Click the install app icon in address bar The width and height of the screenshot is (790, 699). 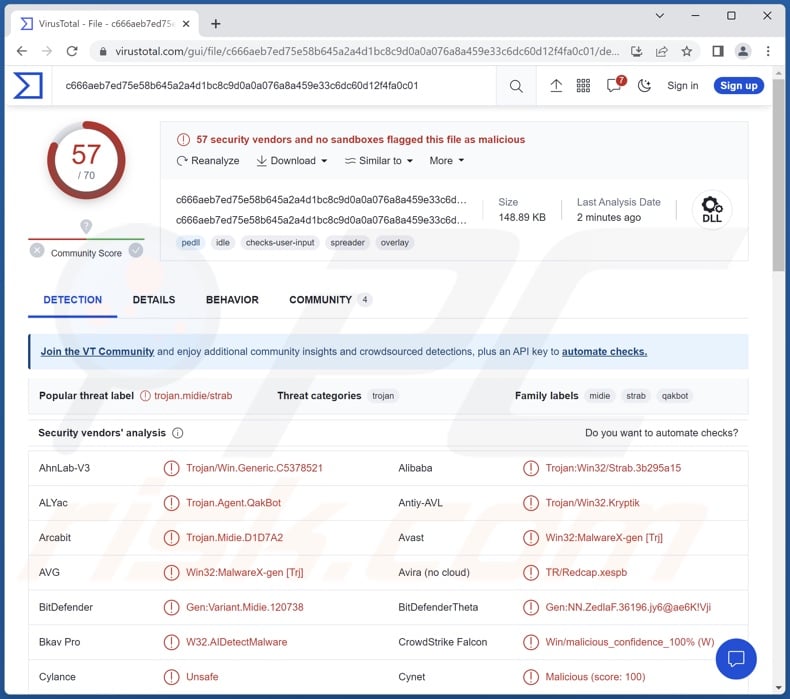[x=636, y=51]
